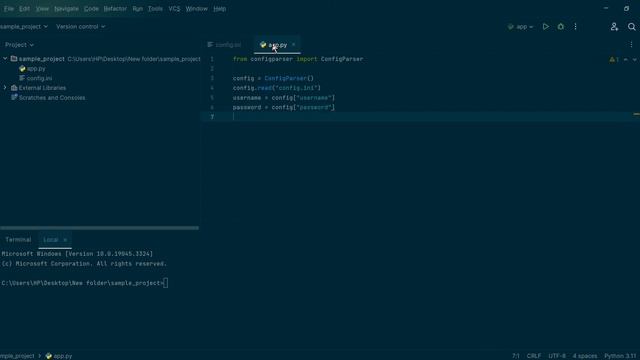
Task: Open more run actions menu
Action: point(576,27)
